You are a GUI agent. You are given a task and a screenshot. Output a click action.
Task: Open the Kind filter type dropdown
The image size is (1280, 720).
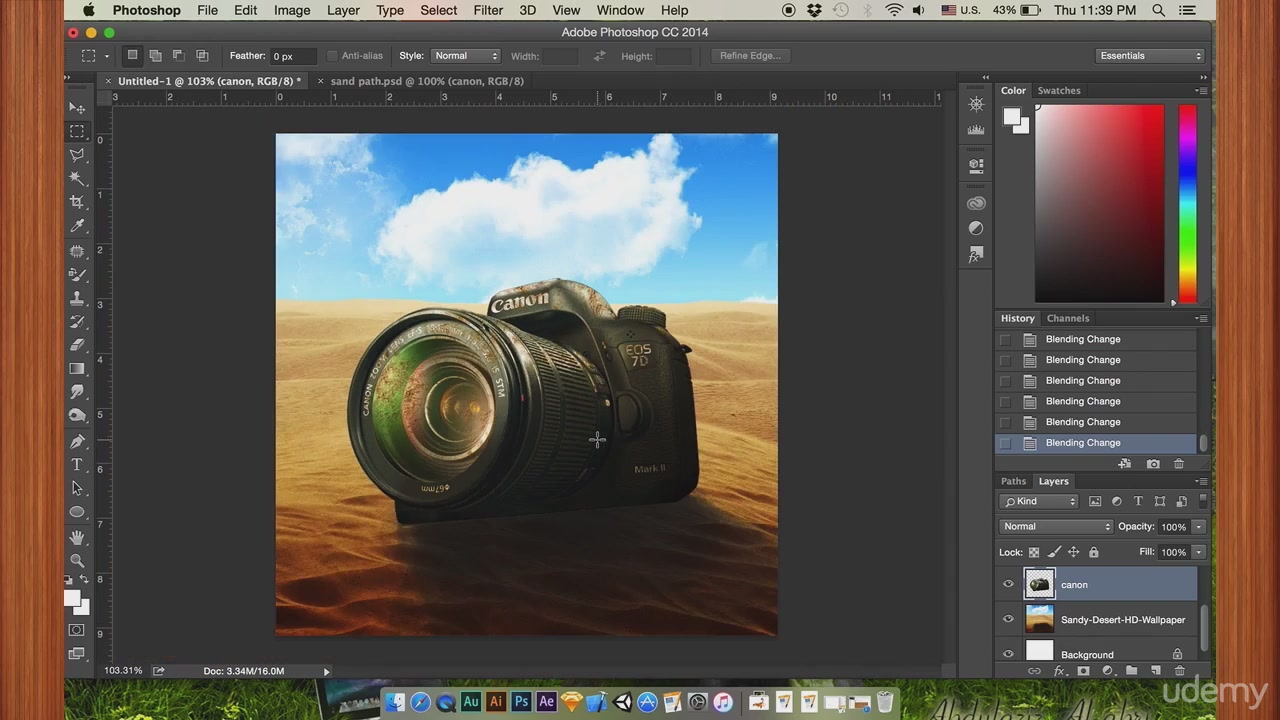pyautogui.click(x=1039, y=501)
